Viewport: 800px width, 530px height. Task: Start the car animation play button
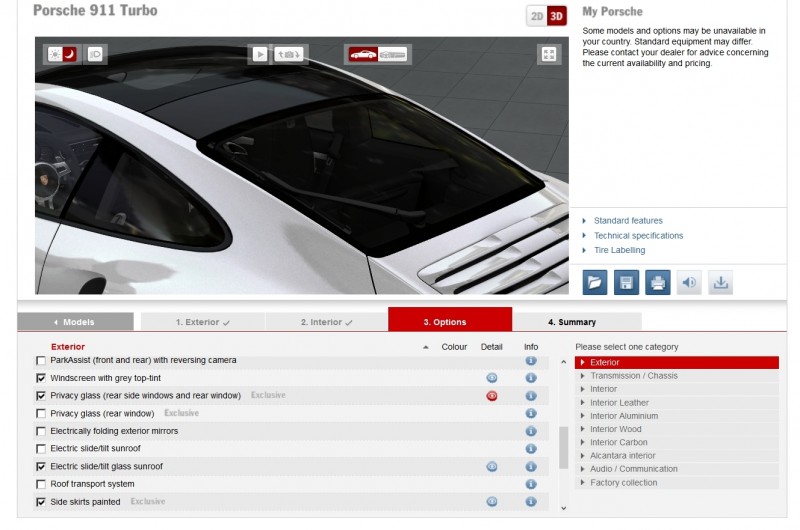pos(259,54)
